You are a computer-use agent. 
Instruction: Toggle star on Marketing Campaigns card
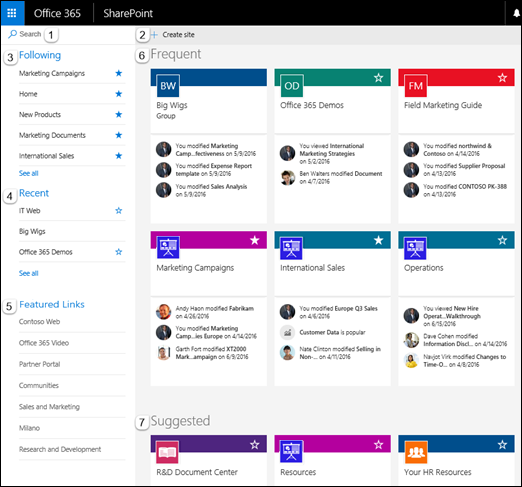coord(255,240)
